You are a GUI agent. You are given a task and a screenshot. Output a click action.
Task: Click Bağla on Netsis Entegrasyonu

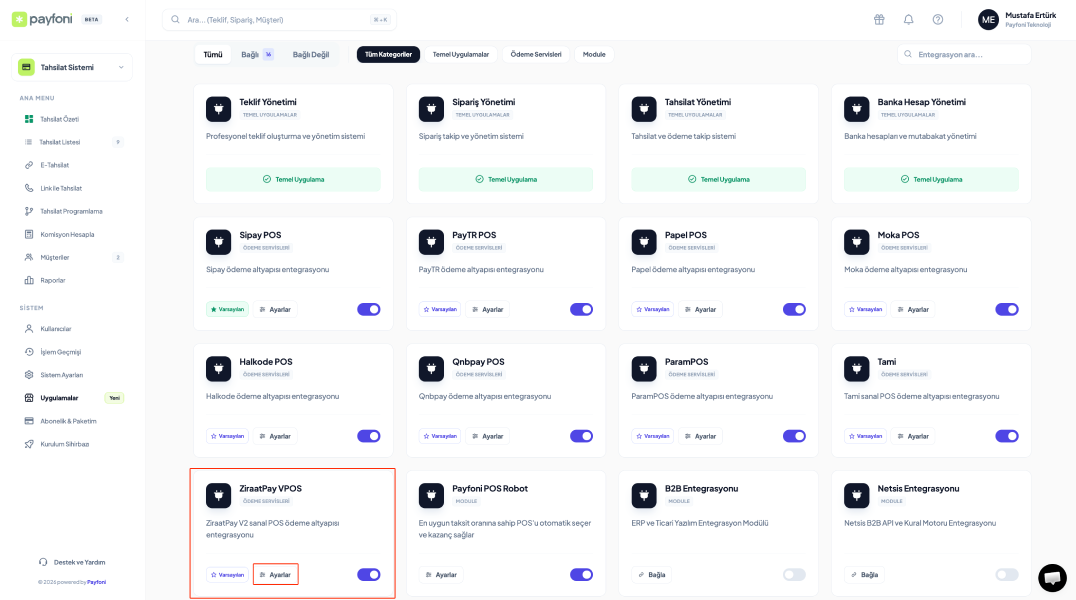[x=864, y=575]
